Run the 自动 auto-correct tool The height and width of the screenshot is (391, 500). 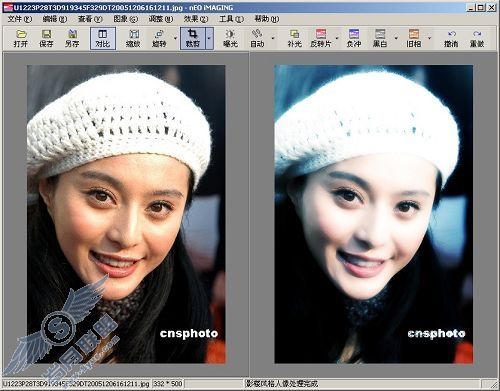coord(257,38)
